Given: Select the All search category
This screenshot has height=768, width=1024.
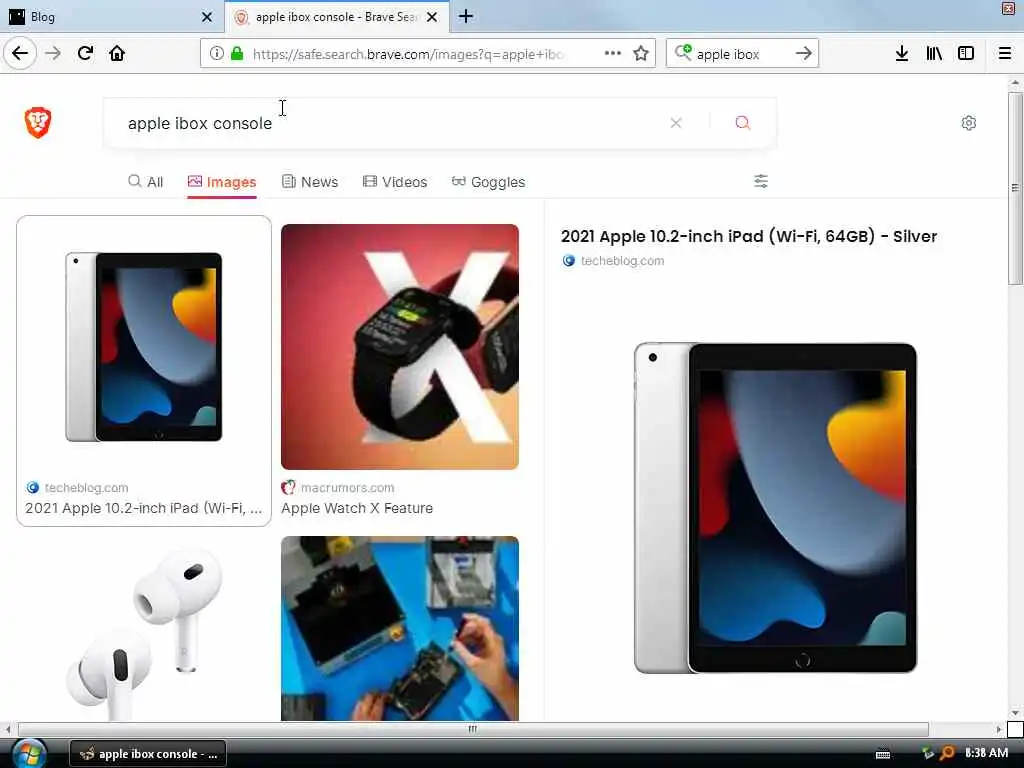Looking at the screenshot, I should 146,182.
